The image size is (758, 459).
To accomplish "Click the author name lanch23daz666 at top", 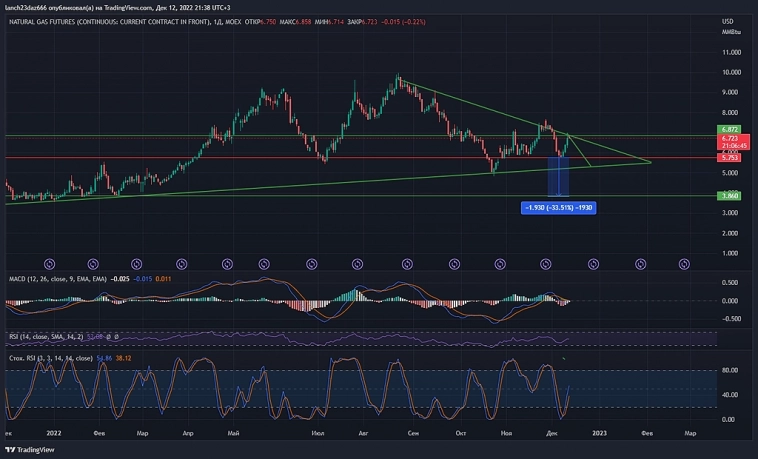I will tap(33, 6).
